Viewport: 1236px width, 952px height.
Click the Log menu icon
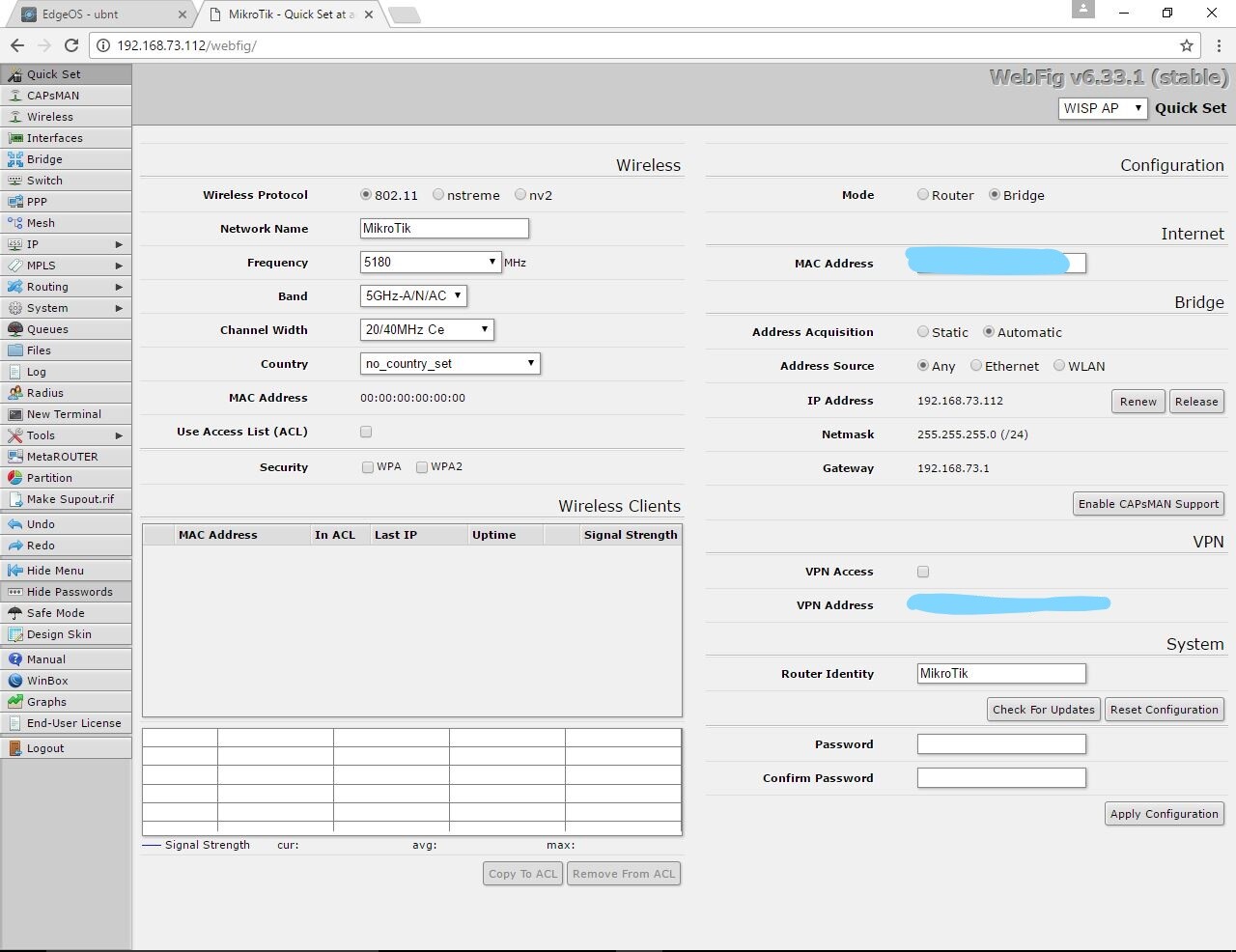pos(14,372)
